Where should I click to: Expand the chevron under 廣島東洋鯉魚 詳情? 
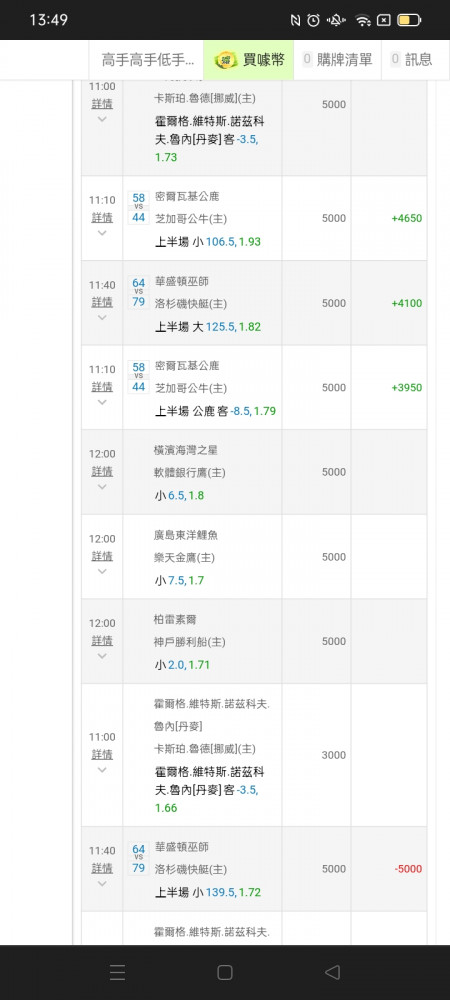coord(102,571)
